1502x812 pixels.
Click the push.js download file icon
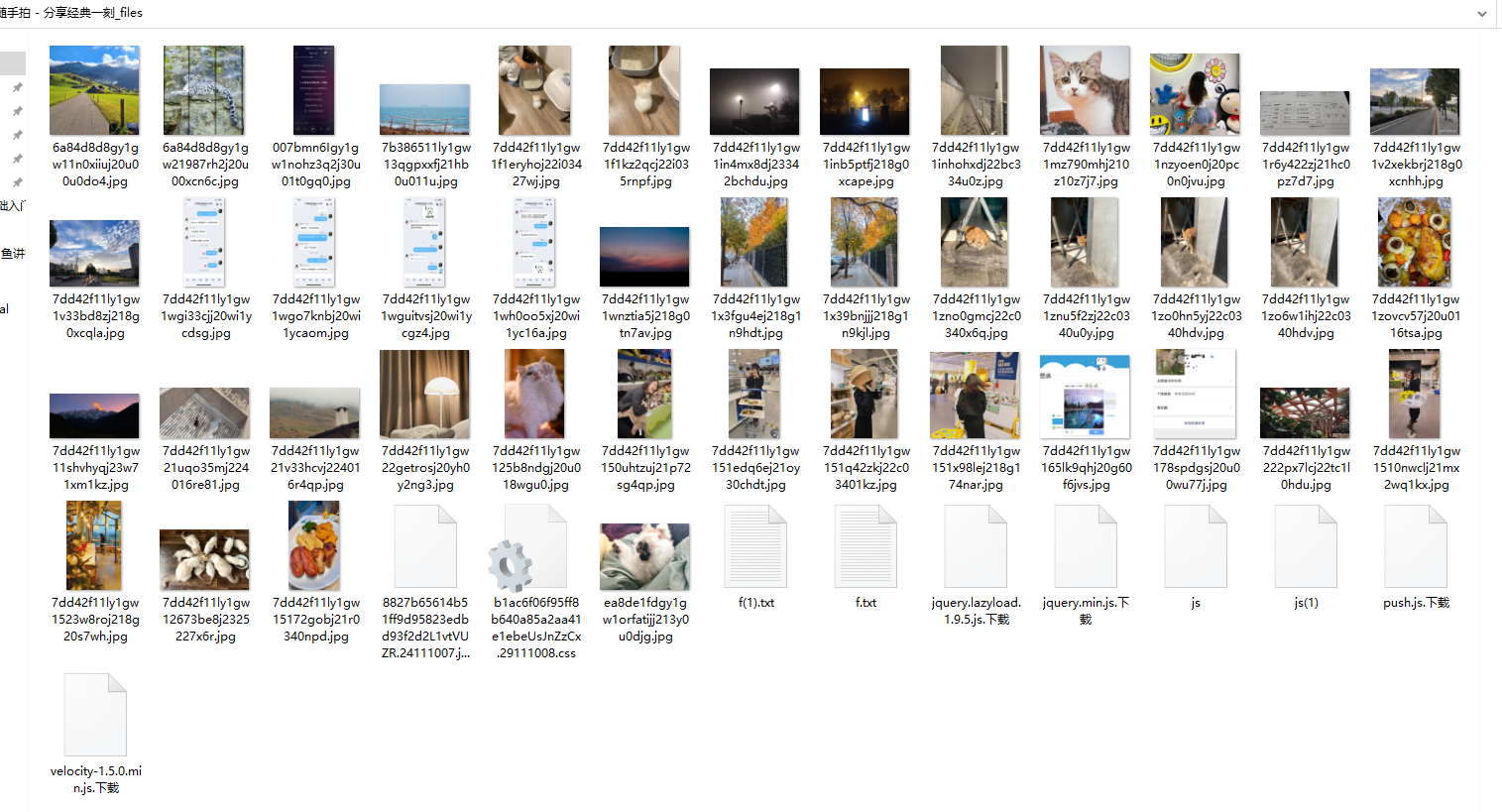1416,547
